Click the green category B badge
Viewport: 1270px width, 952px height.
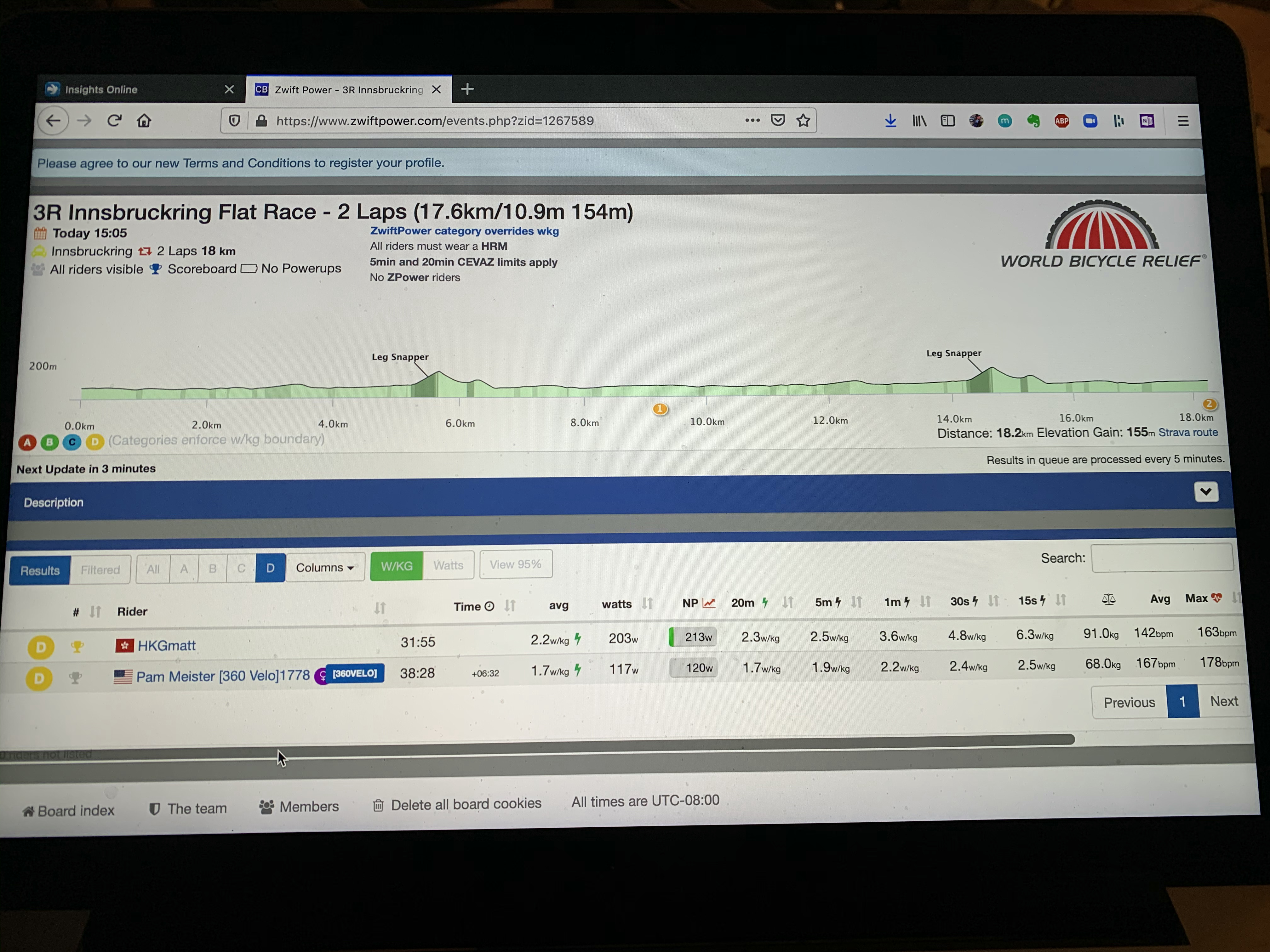(x=49, y=442)
